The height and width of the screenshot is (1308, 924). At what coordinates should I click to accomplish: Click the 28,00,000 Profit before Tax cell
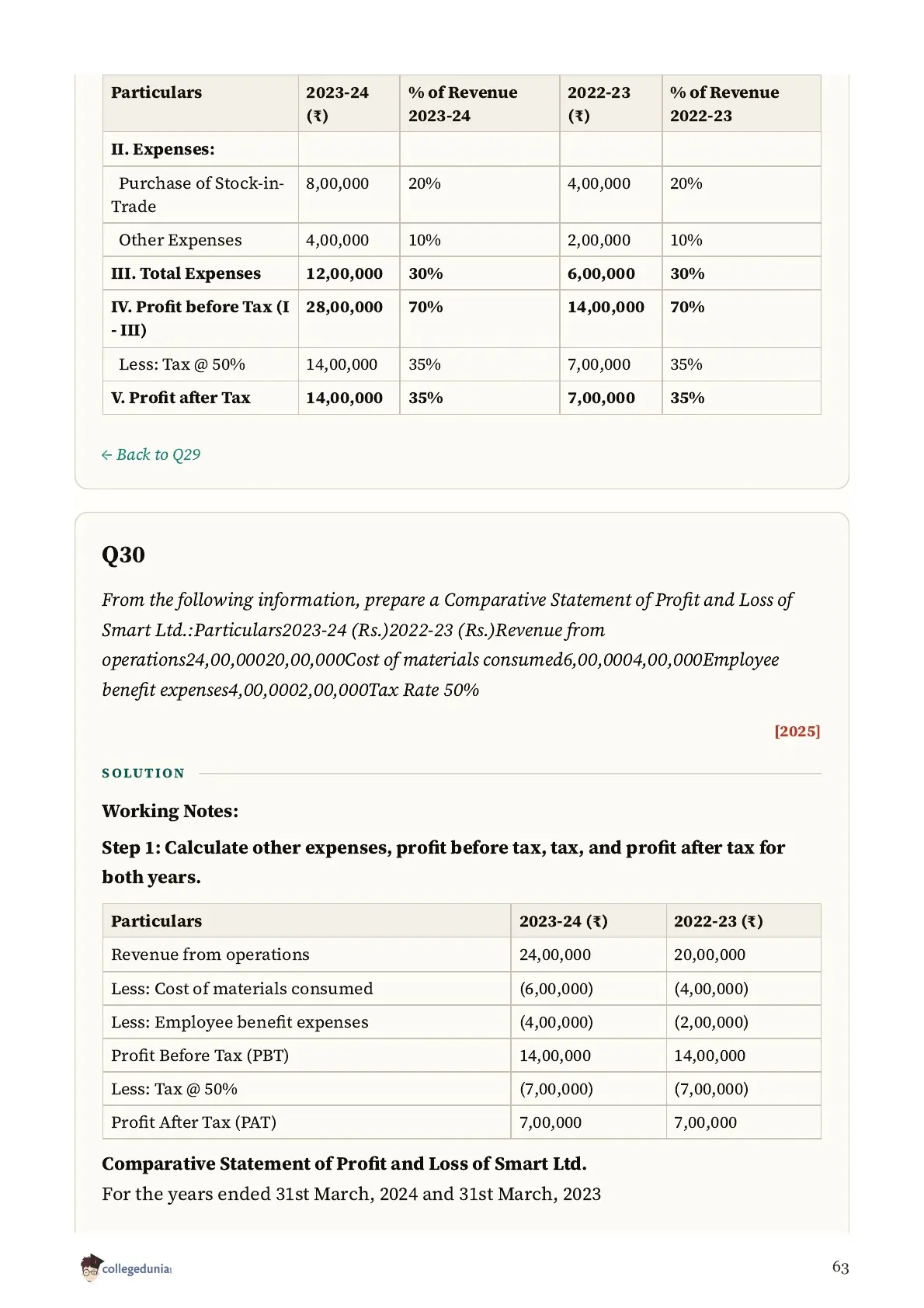(x=344, y=307)
